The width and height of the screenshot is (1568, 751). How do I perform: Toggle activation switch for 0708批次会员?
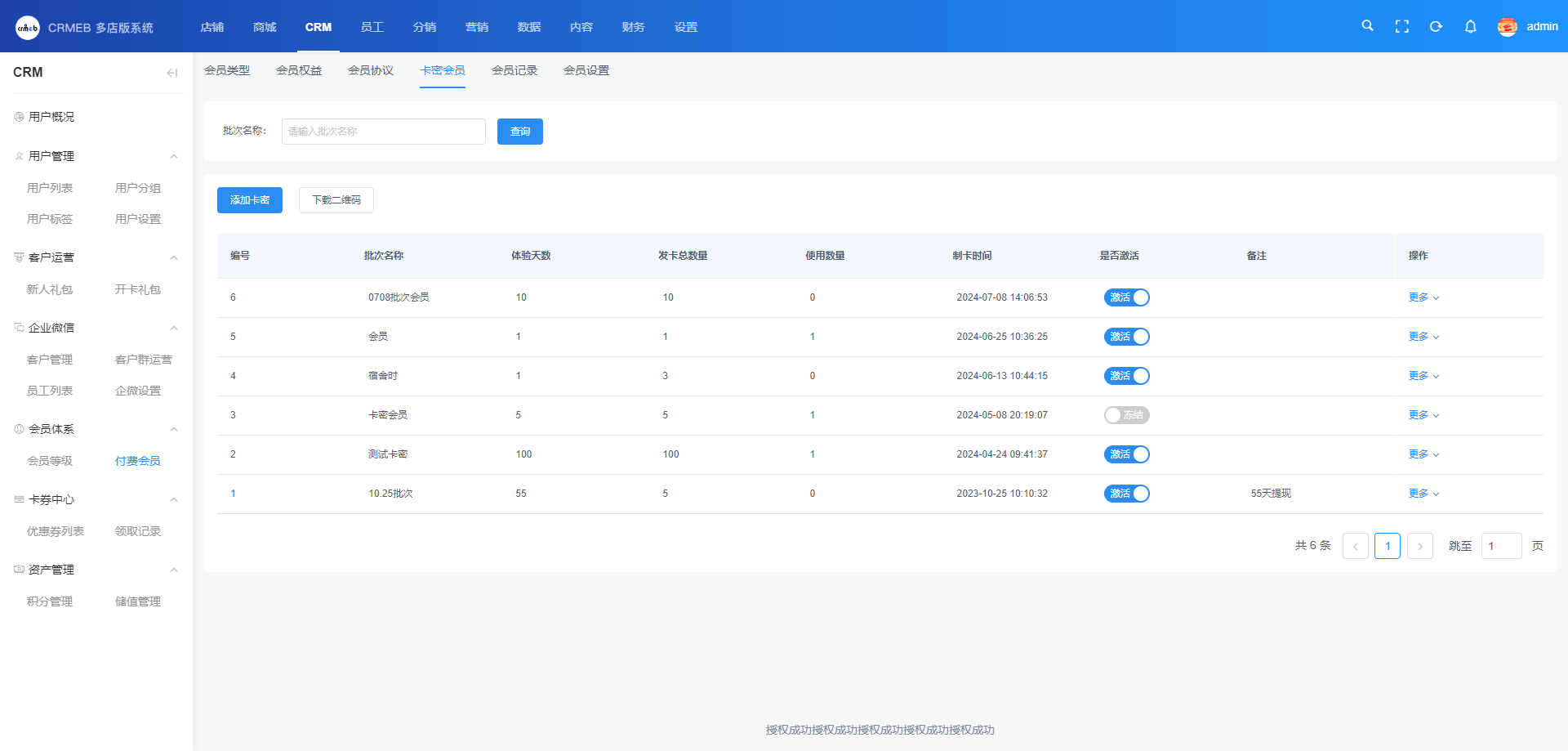[1126, 297]
